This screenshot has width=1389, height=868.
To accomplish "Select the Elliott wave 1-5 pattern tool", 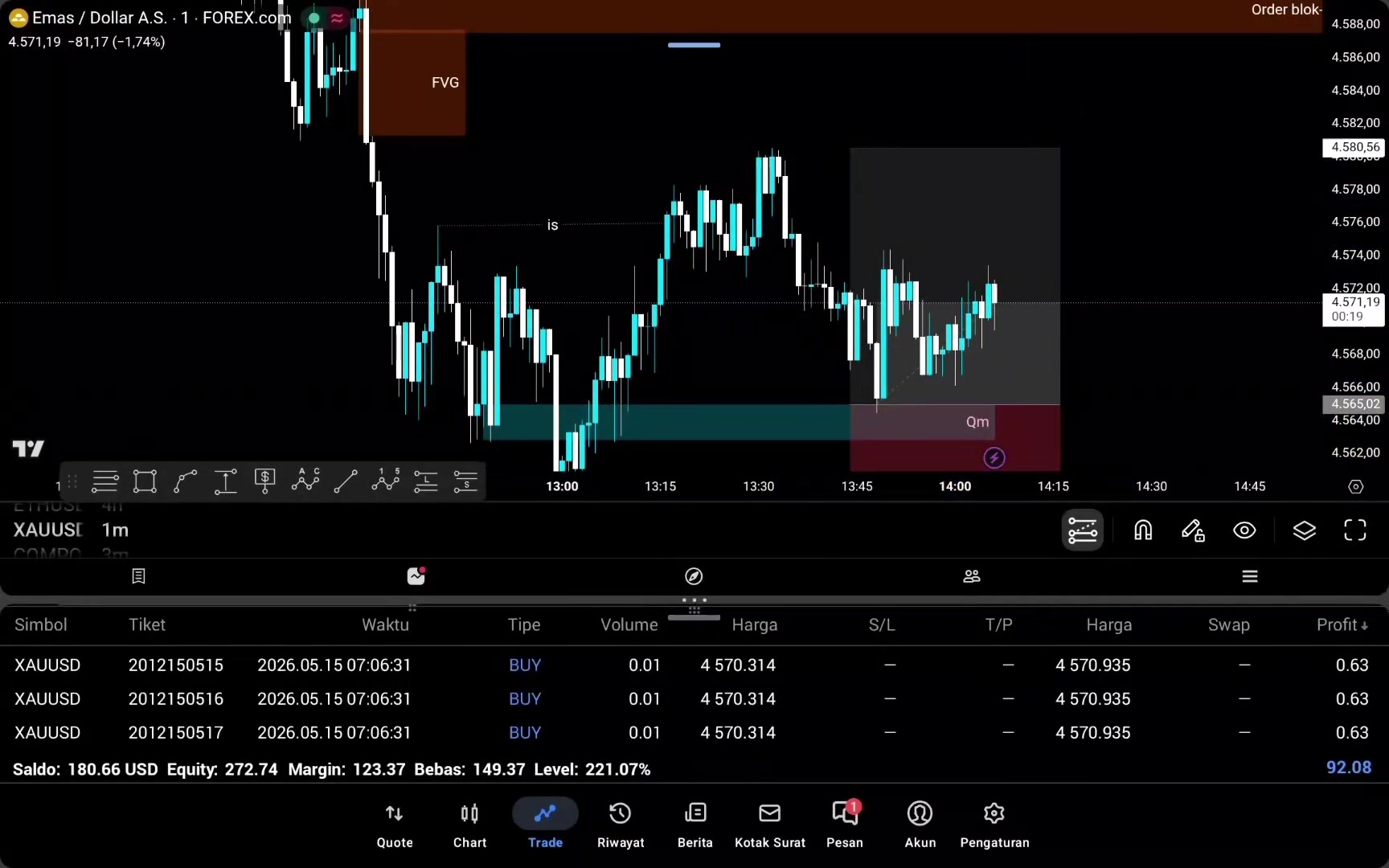I will [x=386, y=481].
